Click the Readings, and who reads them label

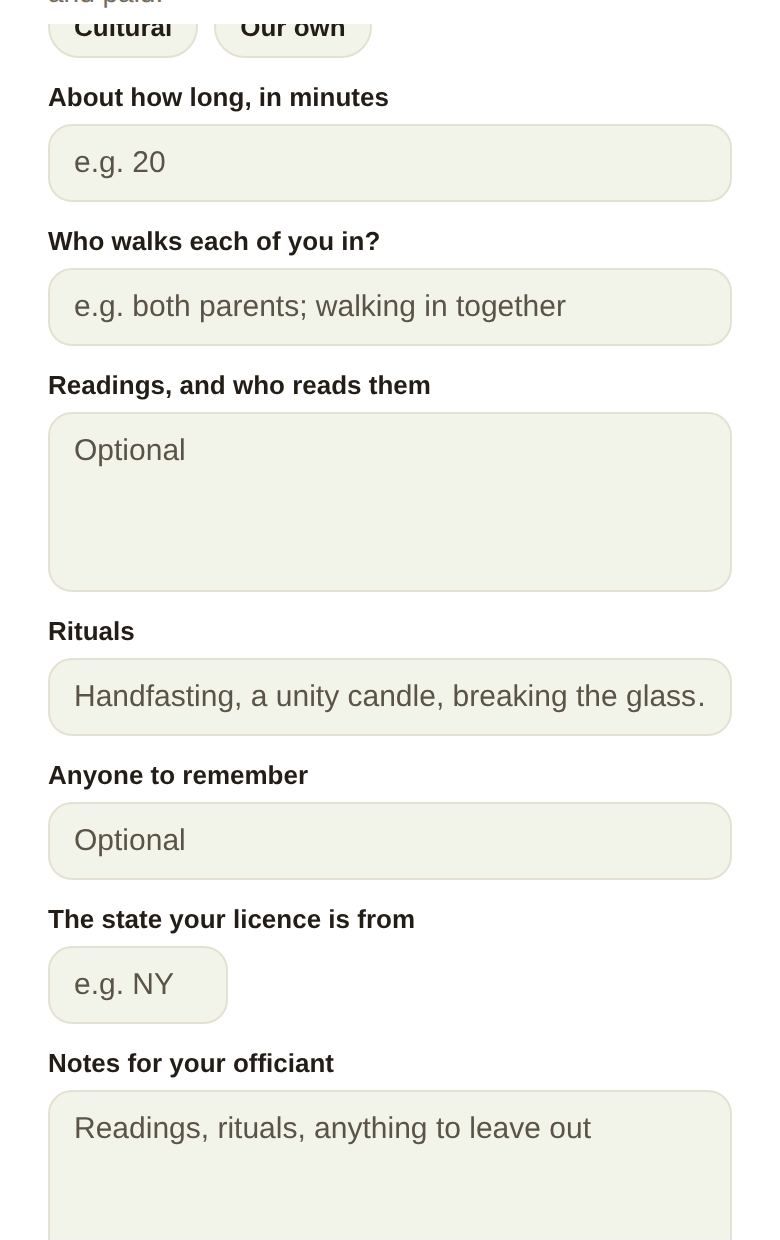pos(239,385)
